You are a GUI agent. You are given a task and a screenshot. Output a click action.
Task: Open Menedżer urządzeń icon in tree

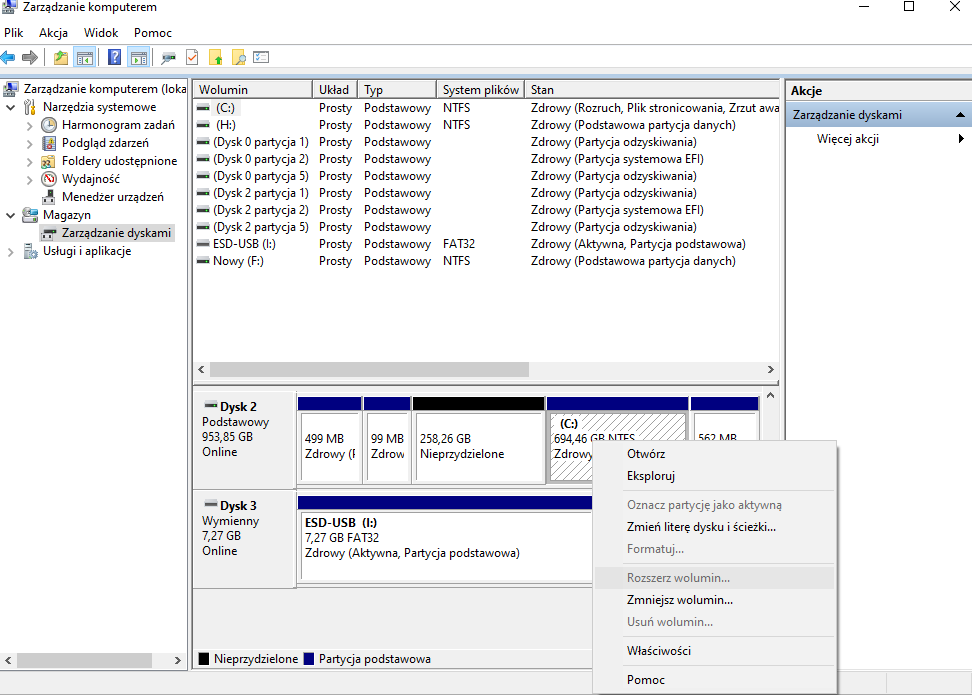tap(49, 197)
